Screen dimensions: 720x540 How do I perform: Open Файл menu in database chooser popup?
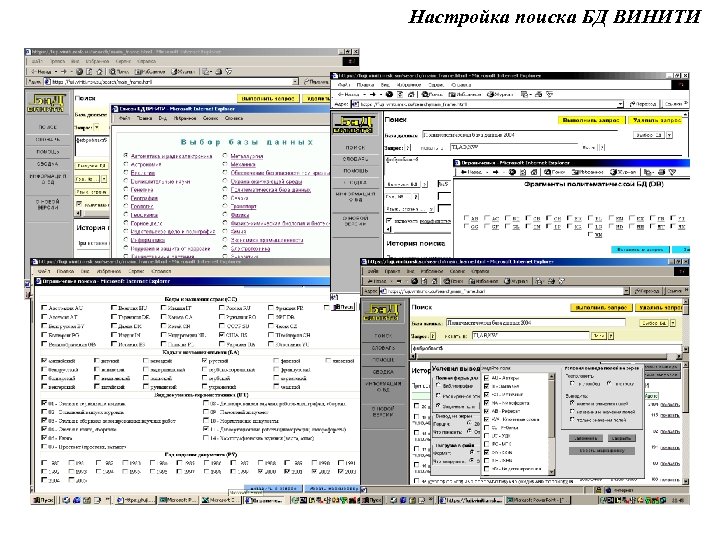pos(124,118)
